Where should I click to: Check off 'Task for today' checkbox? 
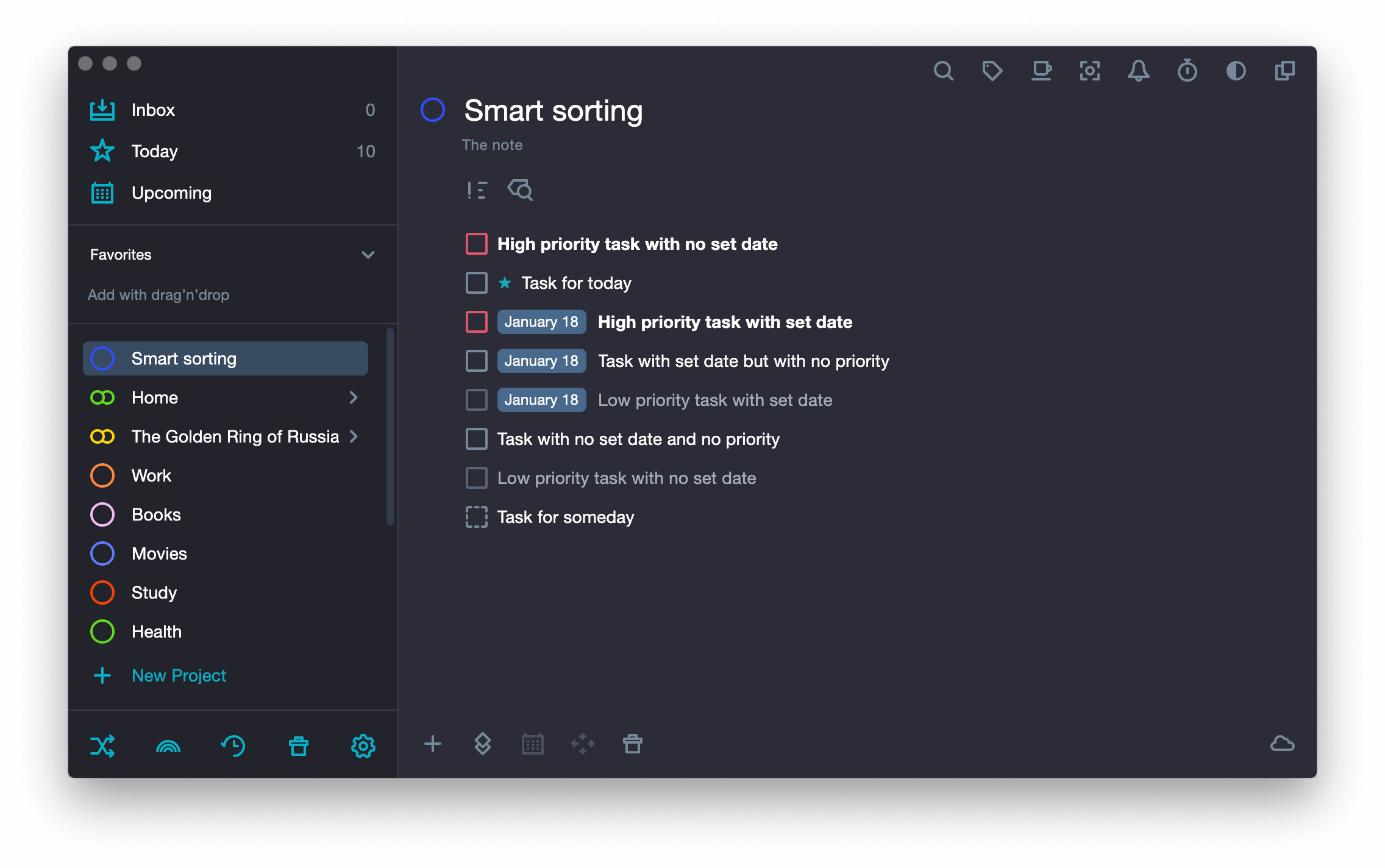pyautogui.click(x=476, y=283)
